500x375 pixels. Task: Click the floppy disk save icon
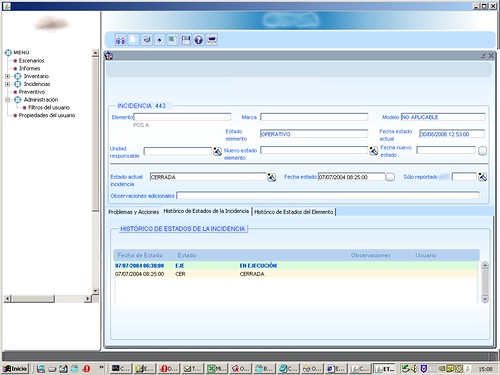(x=186, y=40)
